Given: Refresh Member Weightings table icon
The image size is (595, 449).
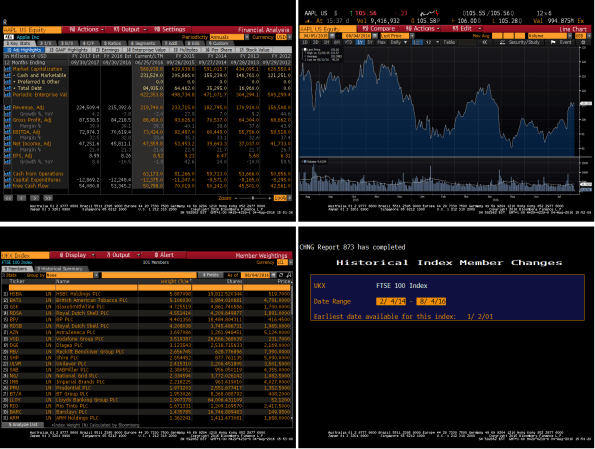Looking at the screenshot, I should click(x=281, y=275).
